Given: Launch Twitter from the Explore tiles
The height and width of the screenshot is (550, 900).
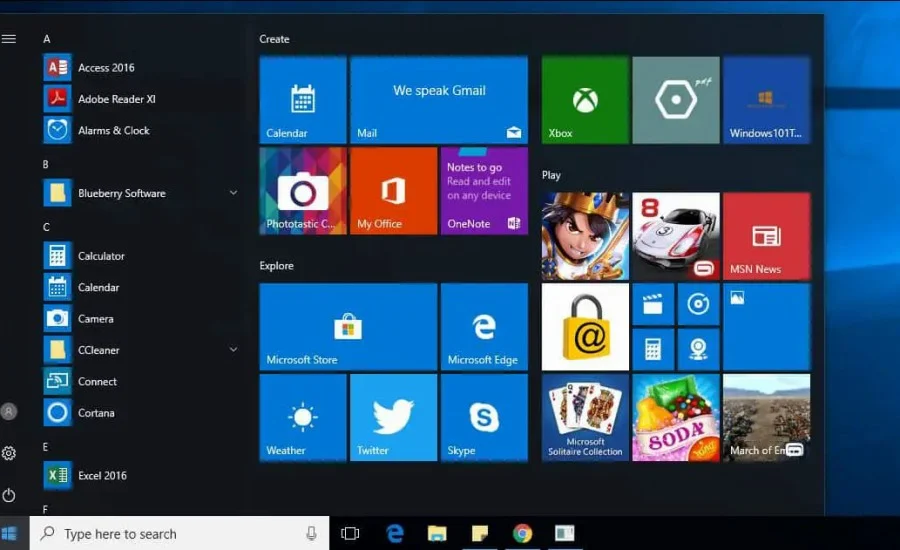Looking at the screenshot, I should [393, 417].
